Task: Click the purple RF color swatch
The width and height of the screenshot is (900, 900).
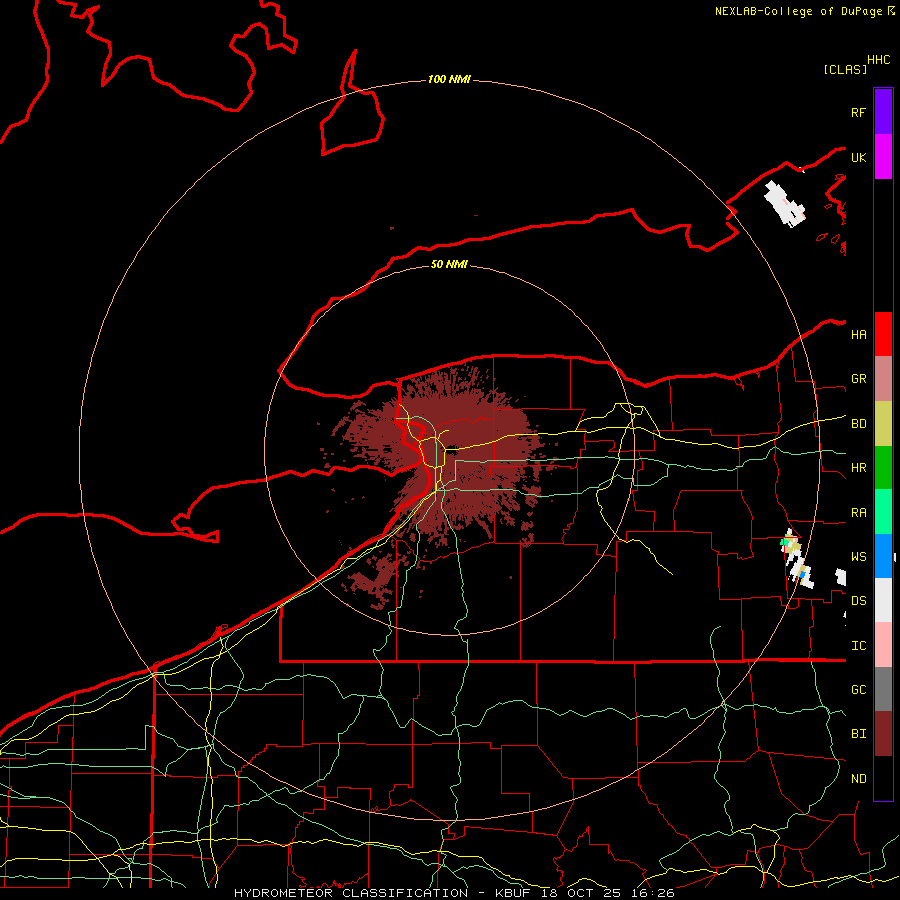Action: 883,112
